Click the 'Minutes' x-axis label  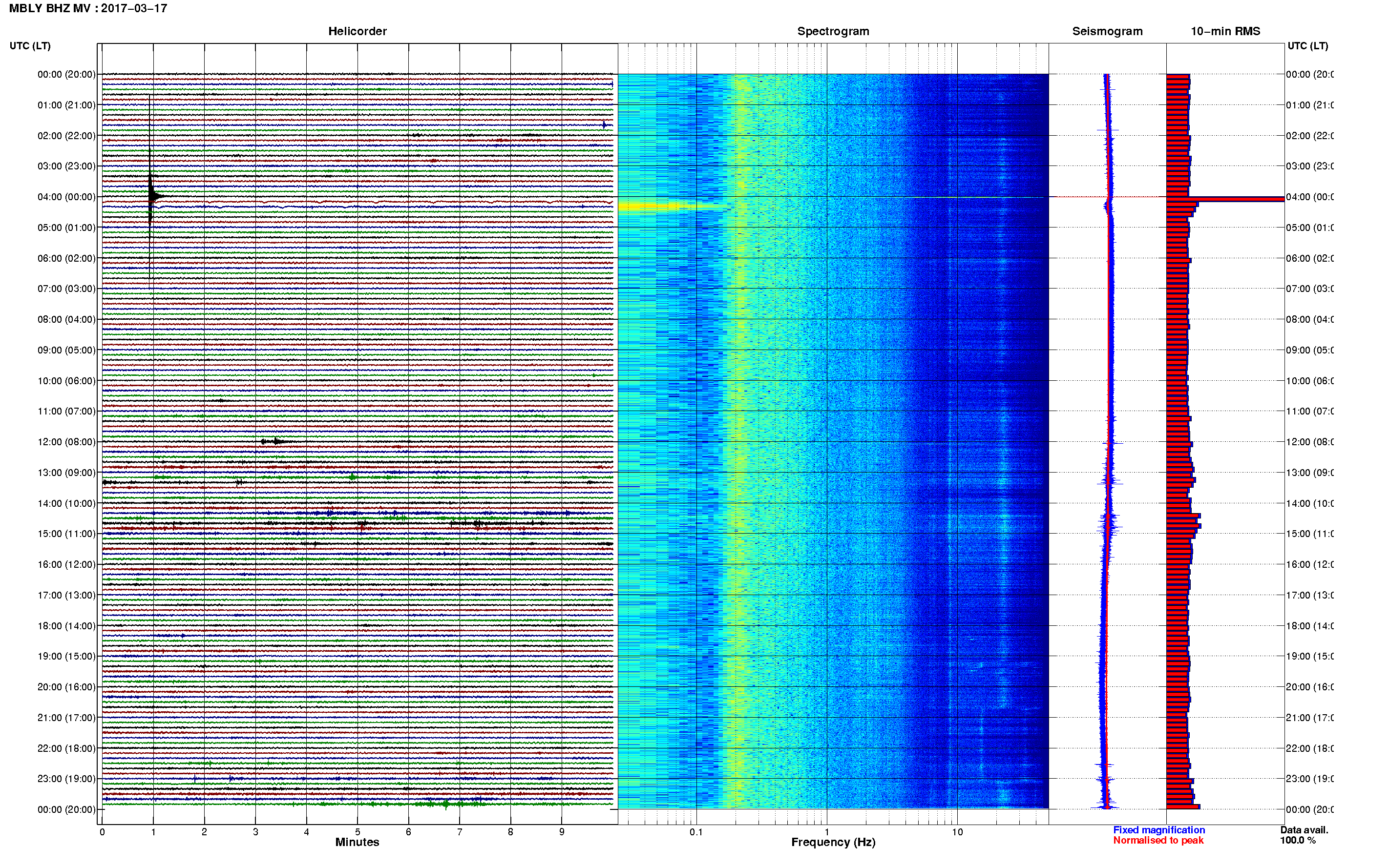(x=357, y=842)
